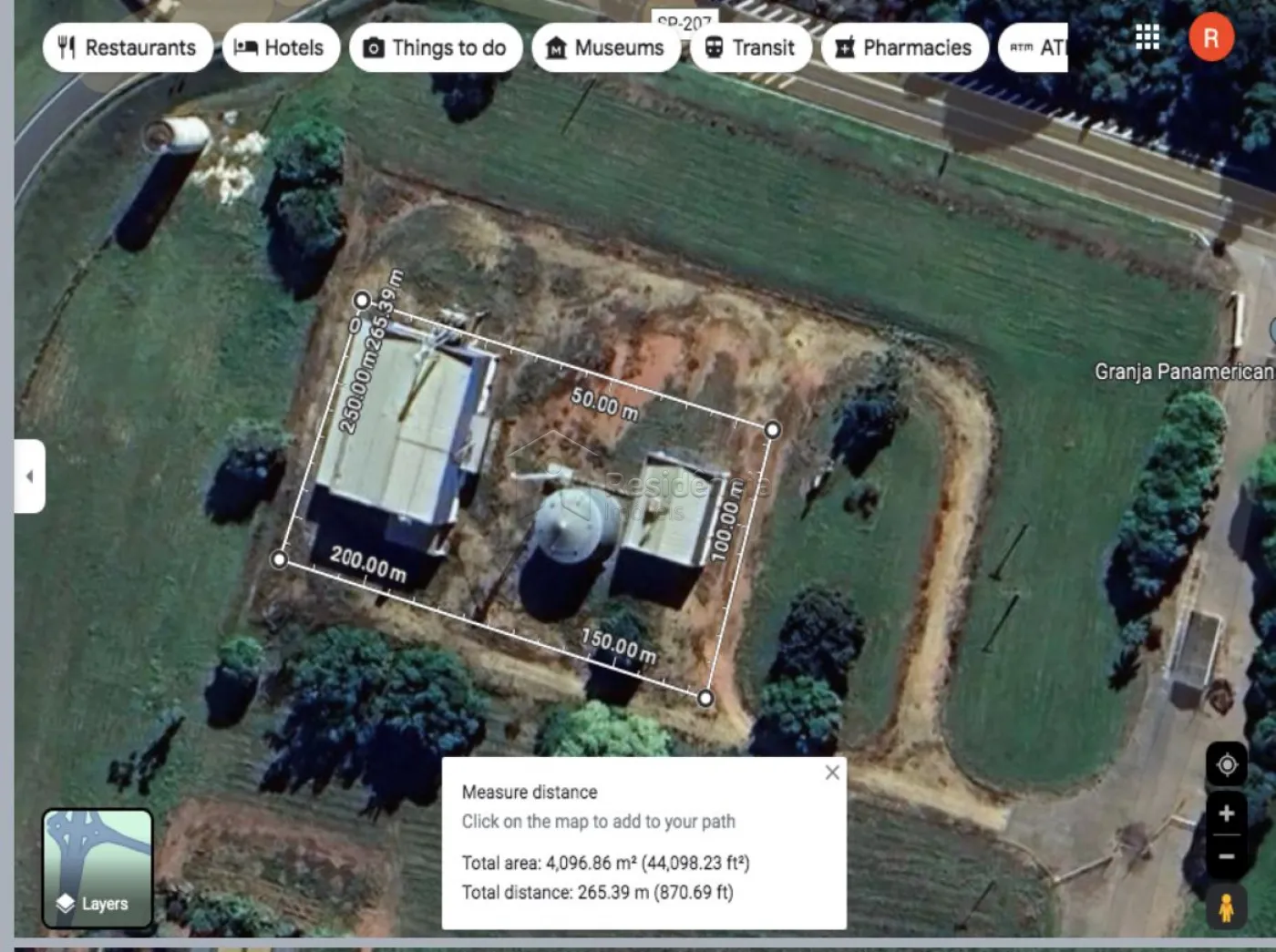Click the measurement point near 50.00 m label

[772, 429]
